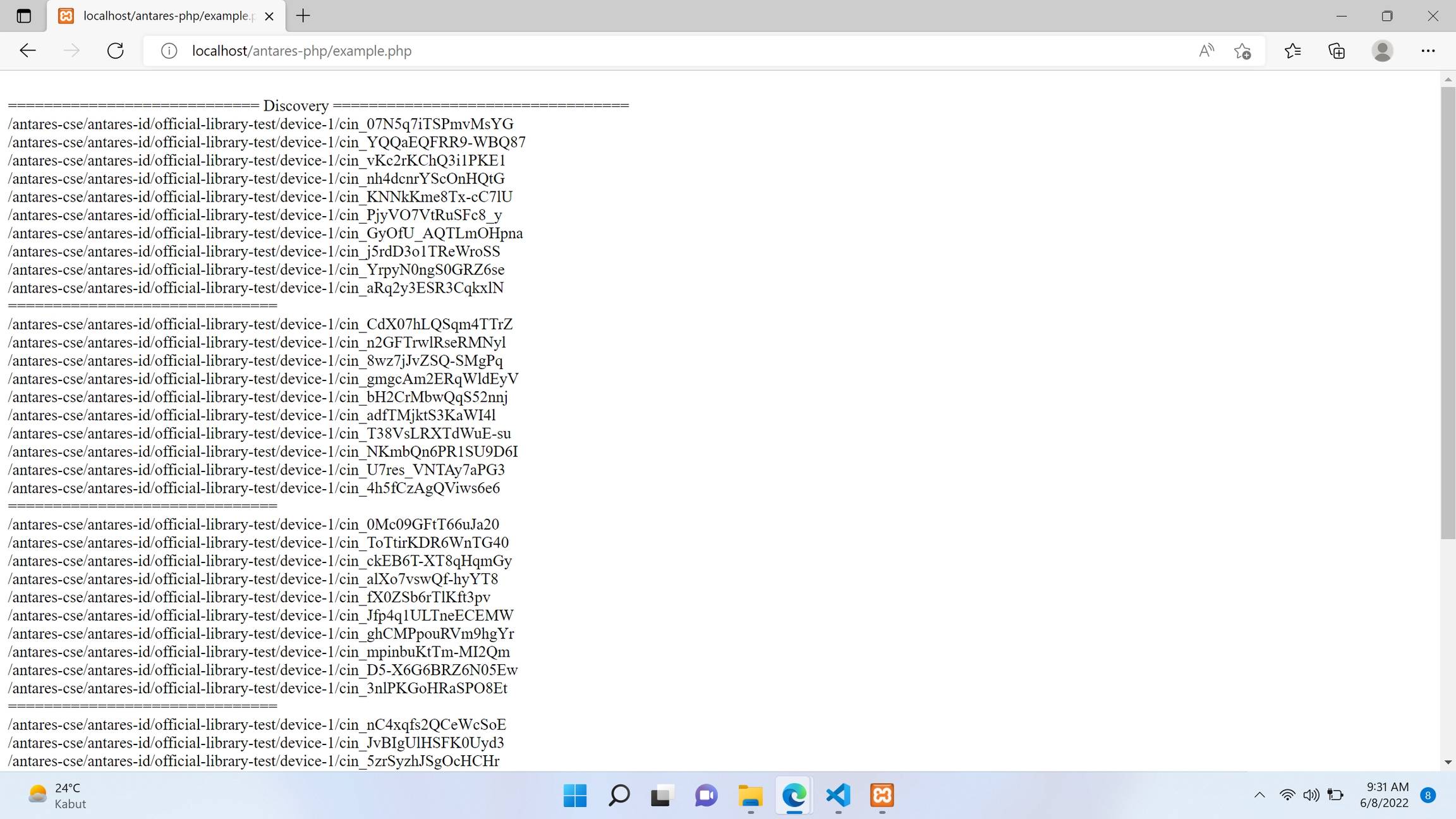
Task: Add this page to favorites
Action: (1242, 51)
